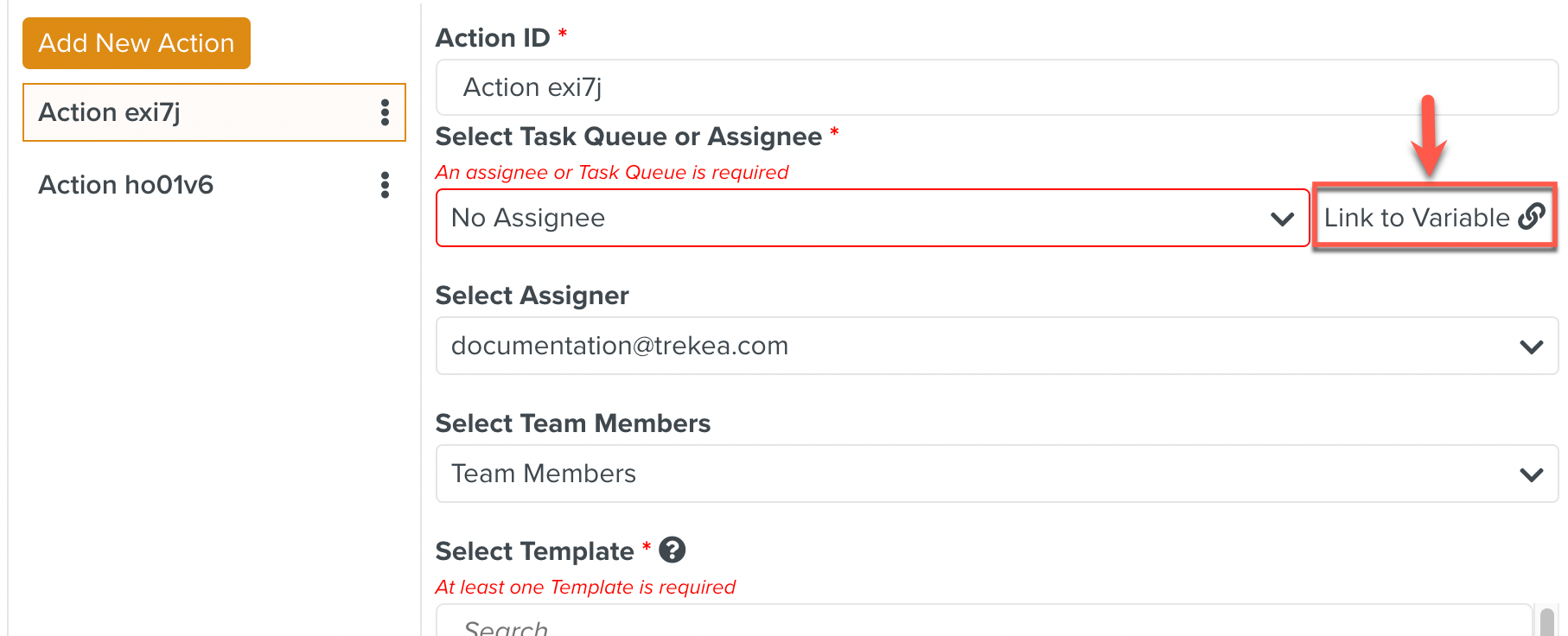Open options menu for Action ho01v6
Image resolution: width=1568 pixels, height=636 pixels.
pos(385,185)
